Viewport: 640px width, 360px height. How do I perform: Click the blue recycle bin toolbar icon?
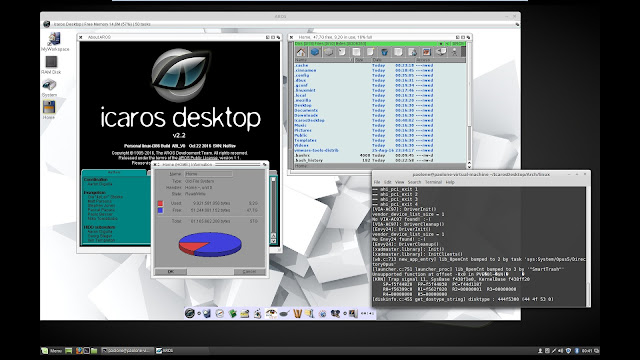(x=384, y=52)
